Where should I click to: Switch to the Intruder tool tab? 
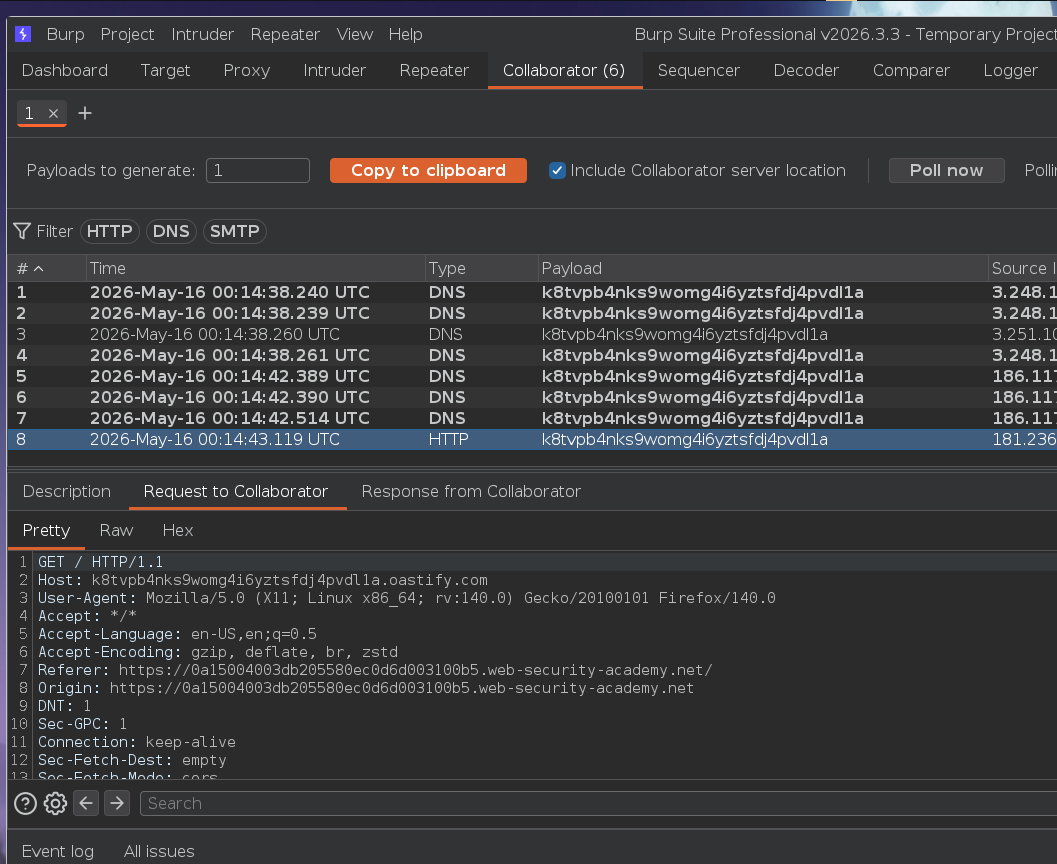coord(334,71)
